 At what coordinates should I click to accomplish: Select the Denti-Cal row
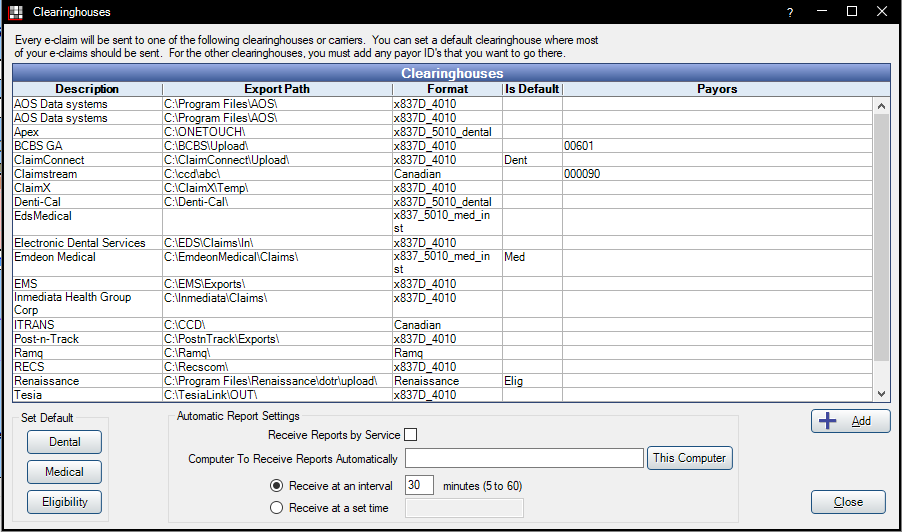(x=443, y=202)
